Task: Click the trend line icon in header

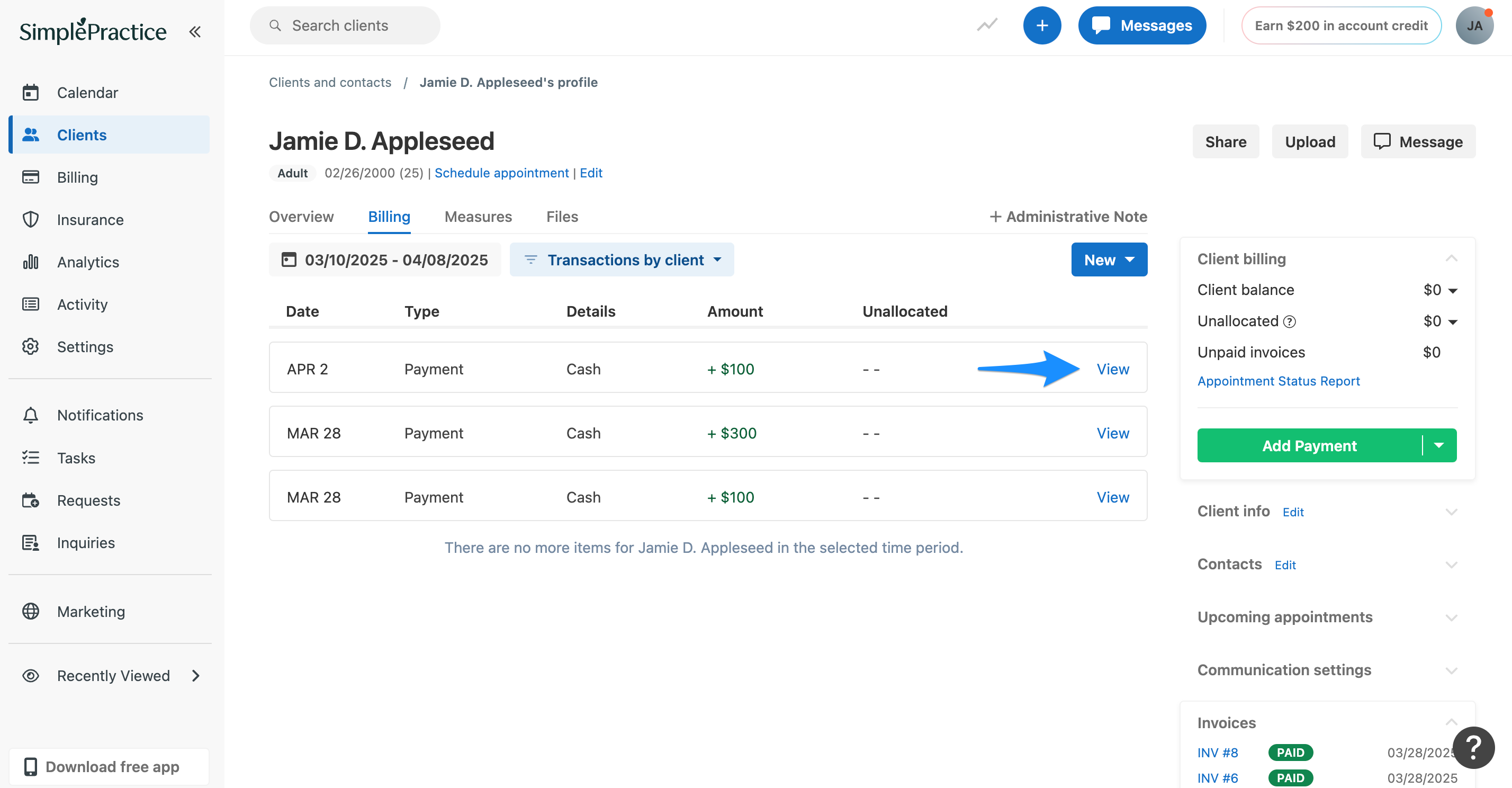Action: point(987,25)
